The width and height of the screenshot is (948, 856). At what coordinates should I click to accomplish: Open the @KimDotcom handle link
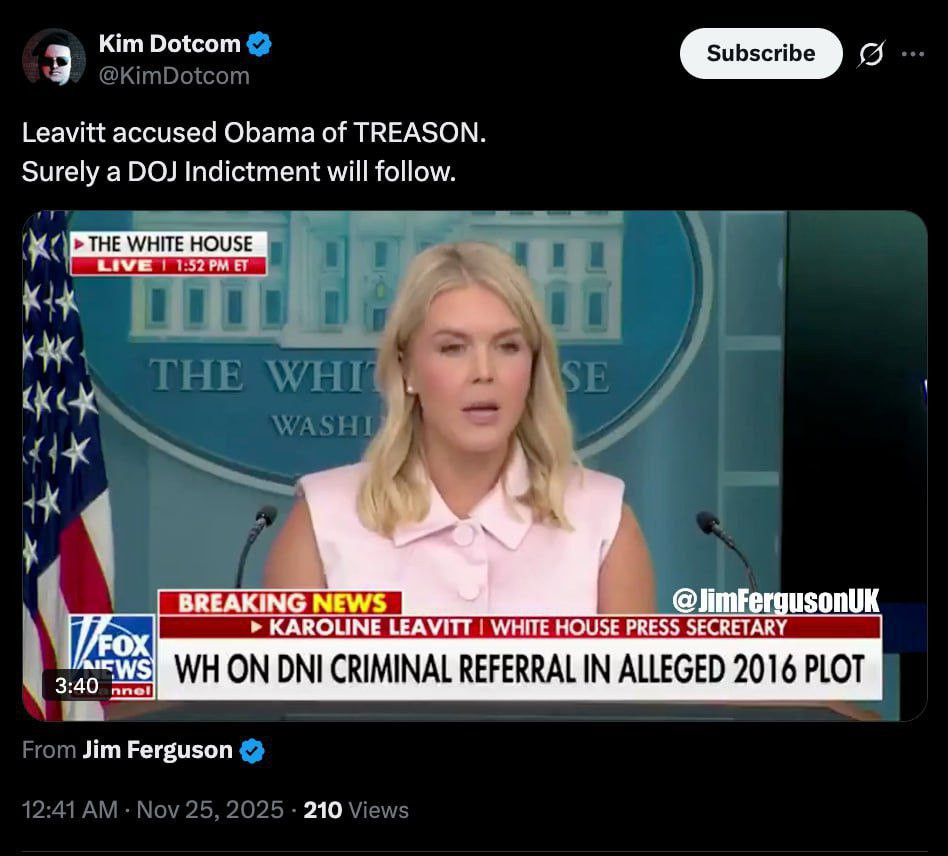click(x=174, y=76)
